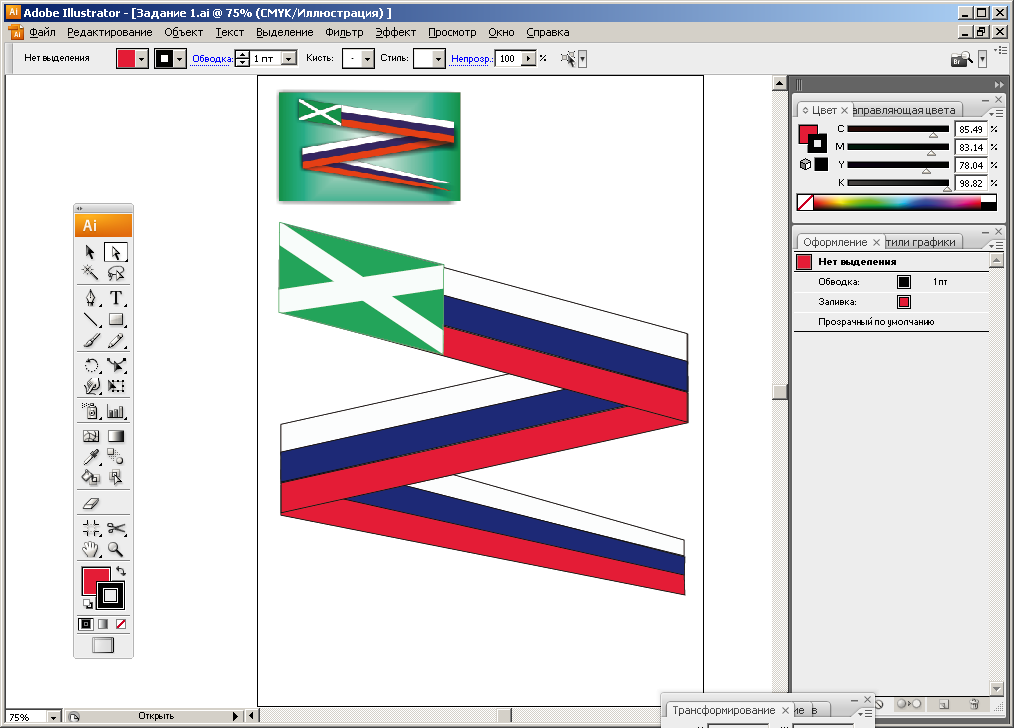Choose the Rectangle tool
Screen dimensions: 1014x728
(x=116, y=319)
